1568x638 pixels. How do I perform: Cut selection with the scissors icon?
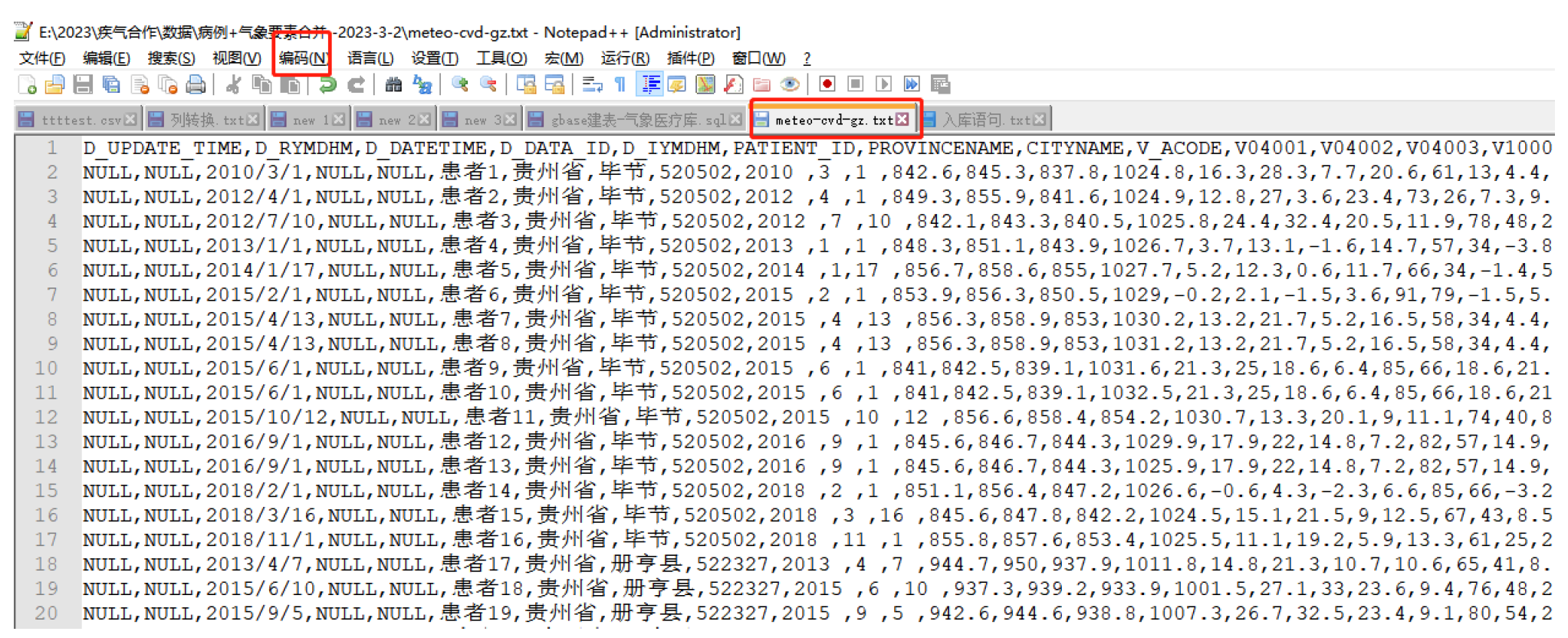(233, 84)
